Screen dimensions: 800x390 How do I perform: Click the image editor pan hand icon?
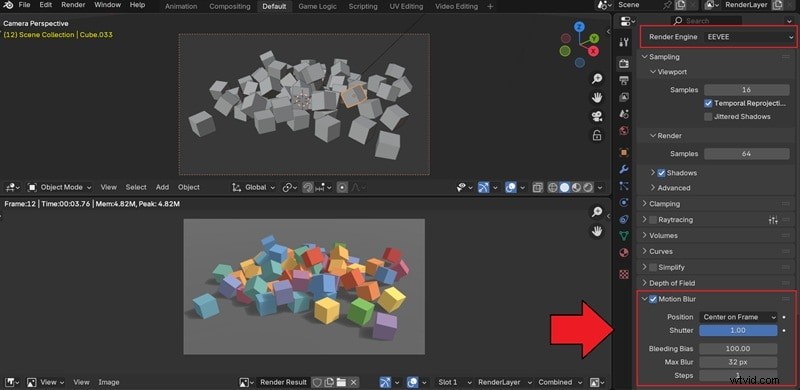coord(596,231)
